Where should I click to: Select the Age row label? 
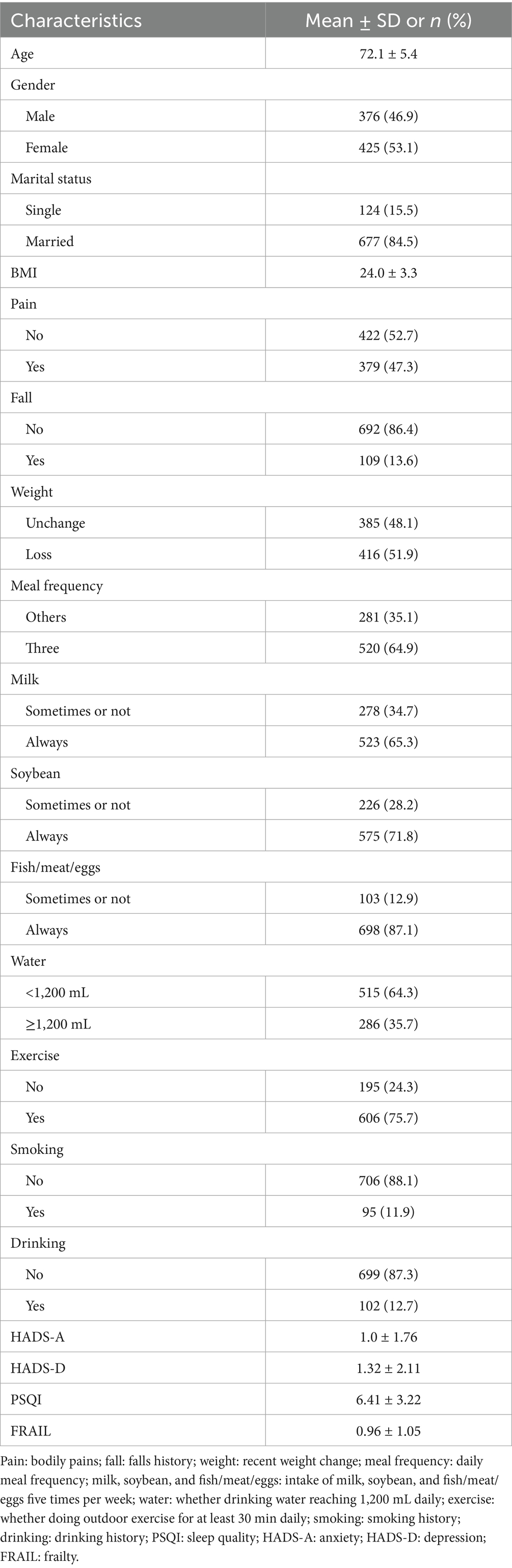tap(22, 54)
